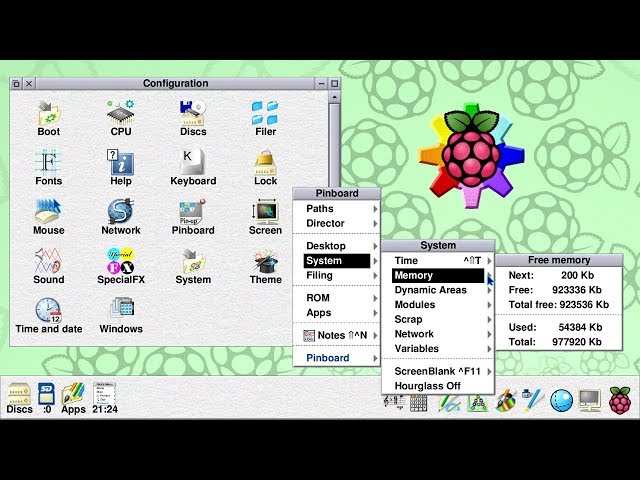Expand the Variables submenu arrow
Screen dimensions: 640x480
[x=489, y=349]
